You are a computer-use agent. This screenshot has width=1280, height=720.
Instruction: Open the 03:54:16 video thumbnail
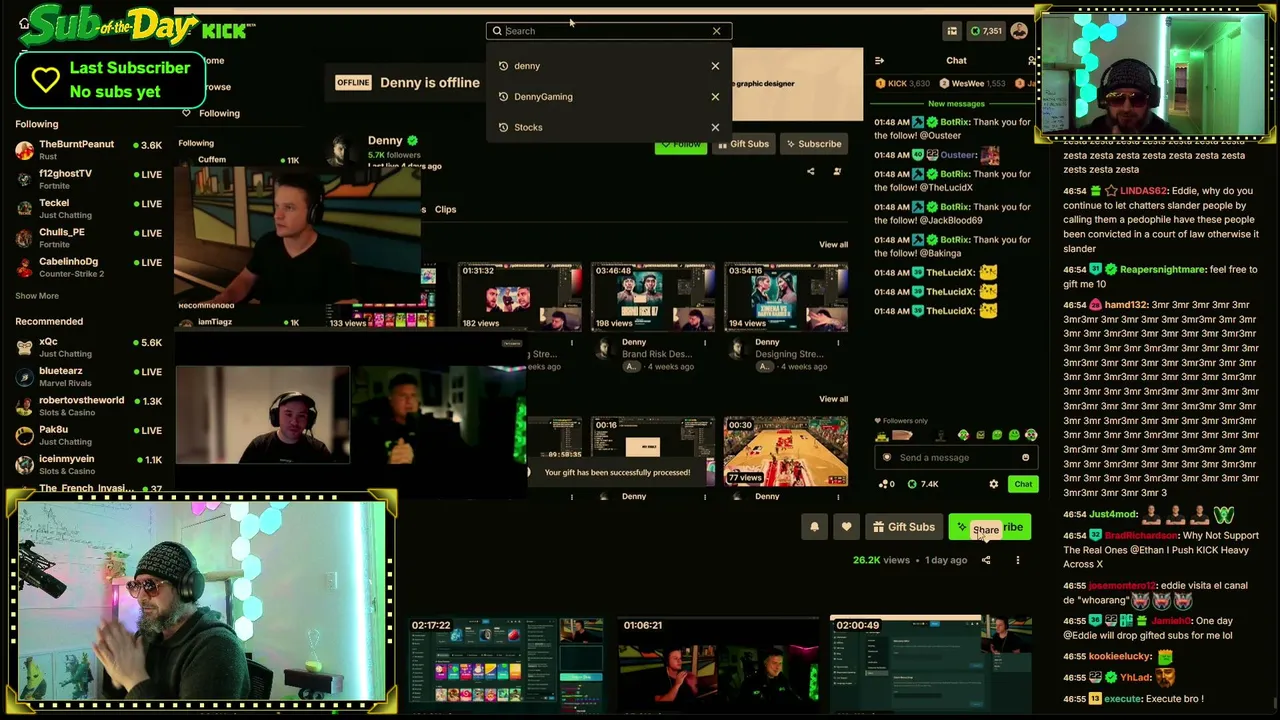(786, 297)
